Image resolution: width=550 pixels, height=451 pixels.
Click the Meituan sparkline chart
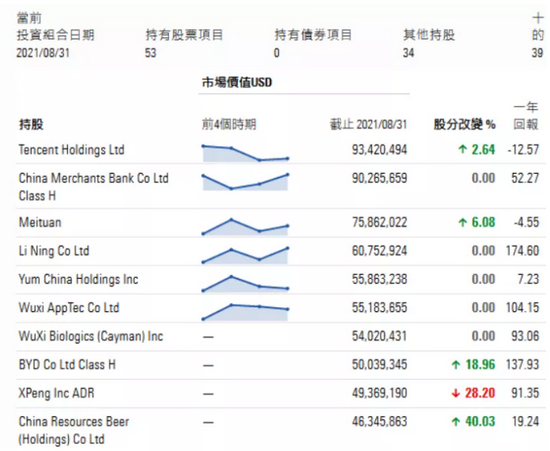[245, 226]
